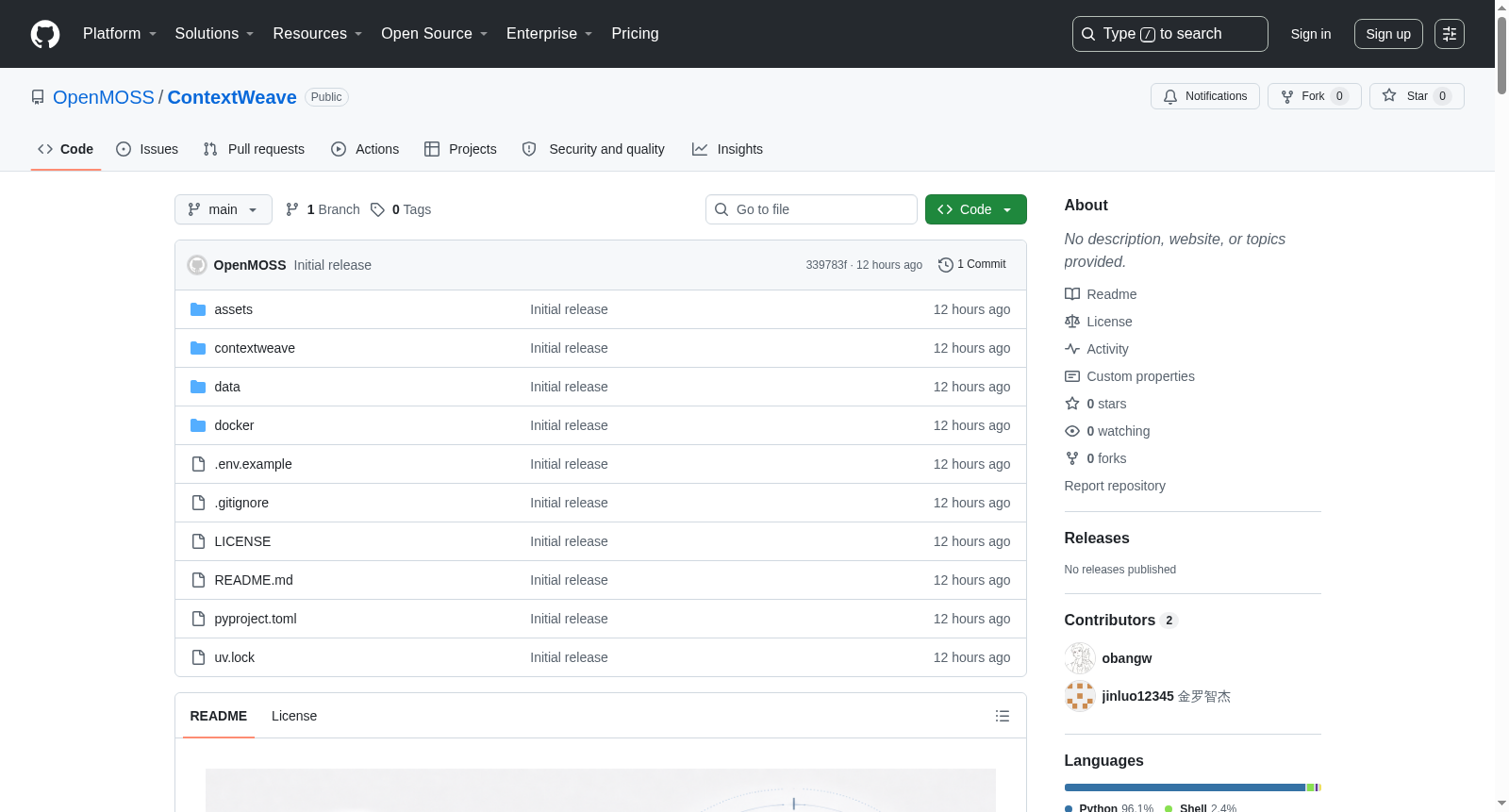Click jinluo12345's contributor avatar
Screen dimensions: 1509x812
[x=1080, y=696]
